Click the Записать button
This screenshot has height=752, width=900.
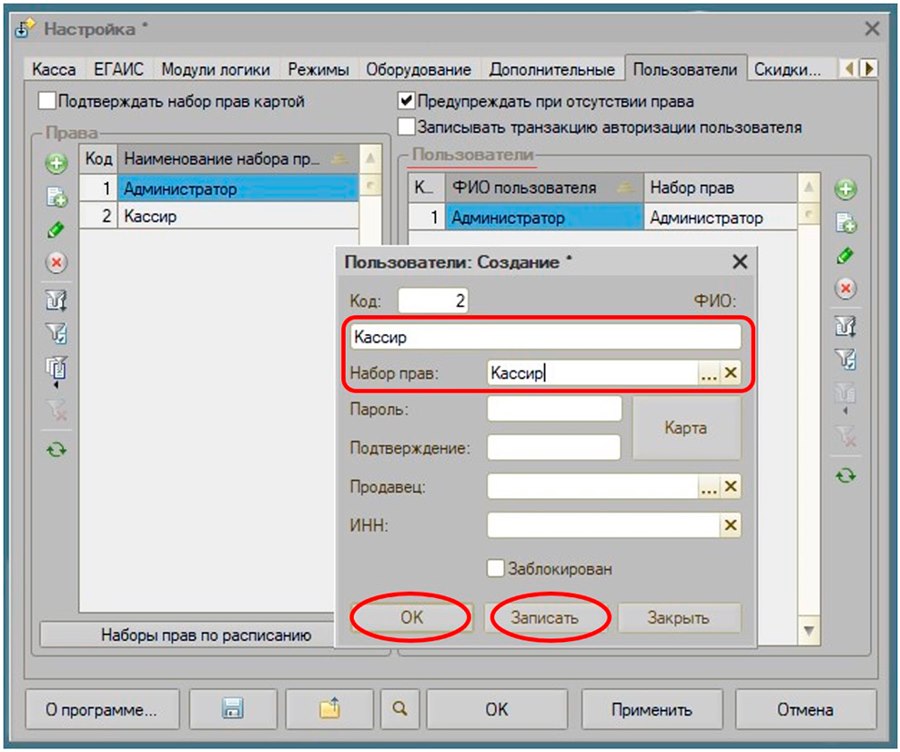(x=545, y=618)
